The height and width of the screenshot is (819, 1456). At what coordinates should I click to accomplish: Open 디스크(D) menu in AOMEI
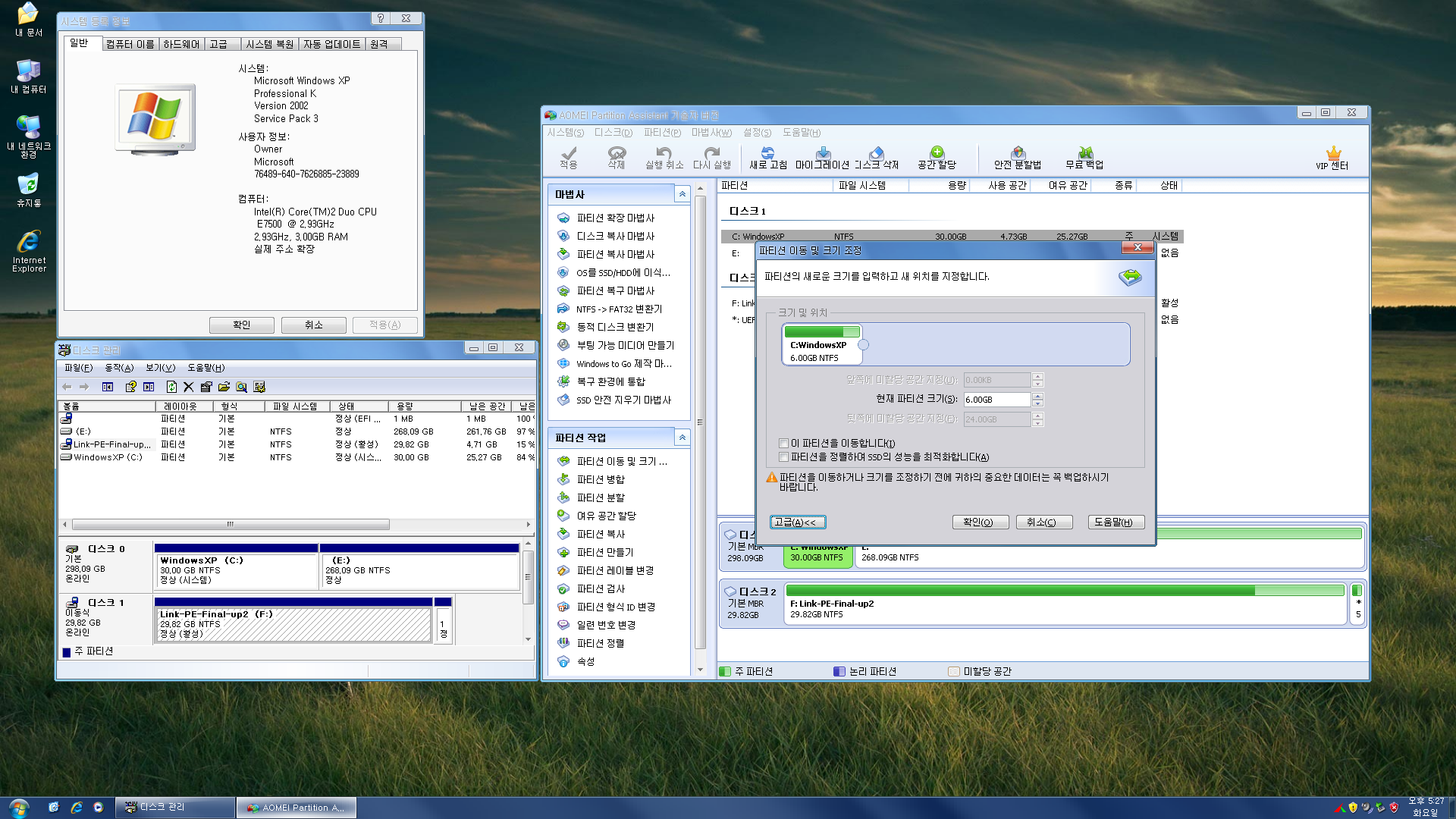[613, 133]
